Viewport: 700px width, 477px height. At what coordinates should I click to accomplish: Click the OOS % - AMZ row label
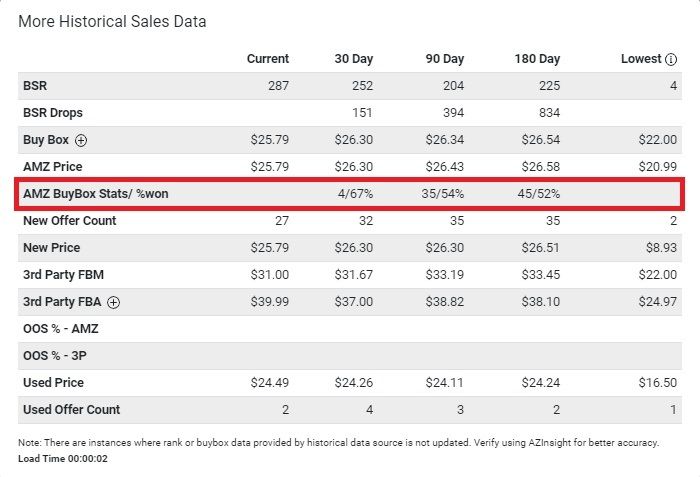(61, 328)
